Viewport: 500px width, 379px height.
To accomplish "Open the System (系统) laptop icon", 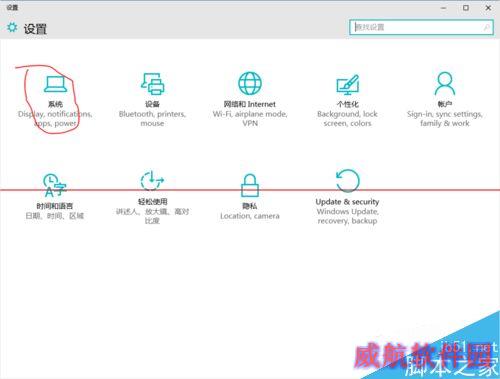I will click(x=55, y=84).
